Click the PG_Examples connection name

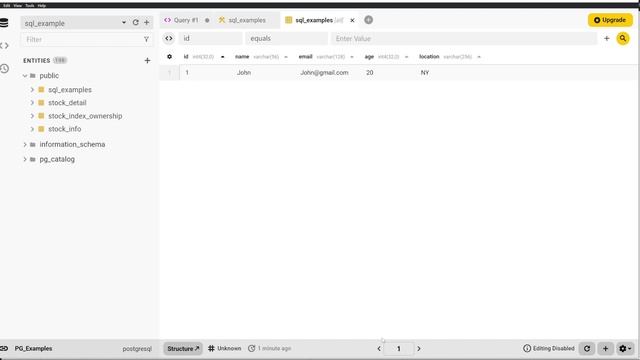tap(33, 349)
